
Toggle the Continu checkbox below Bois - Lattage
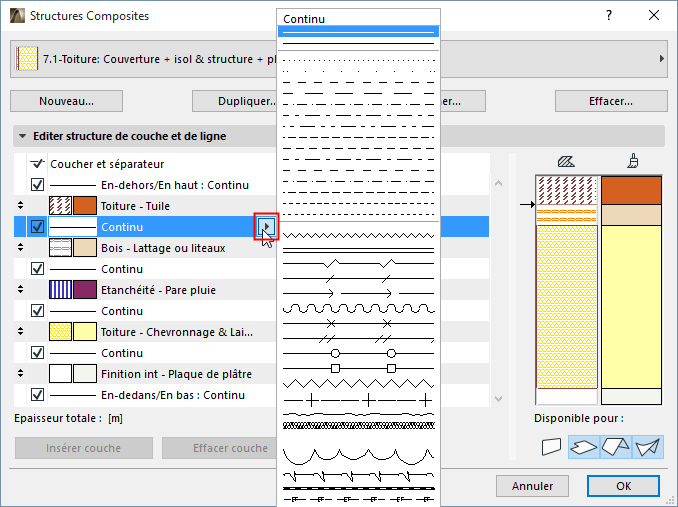37,268
